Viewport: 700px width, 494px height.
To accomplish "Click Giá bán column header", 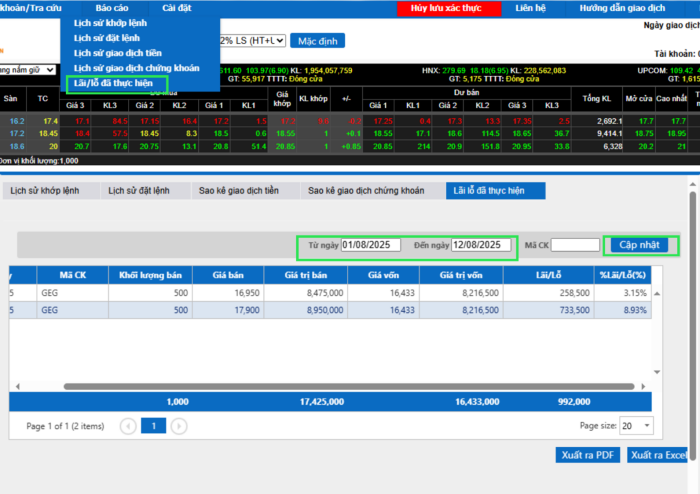I will coord(228,275).
